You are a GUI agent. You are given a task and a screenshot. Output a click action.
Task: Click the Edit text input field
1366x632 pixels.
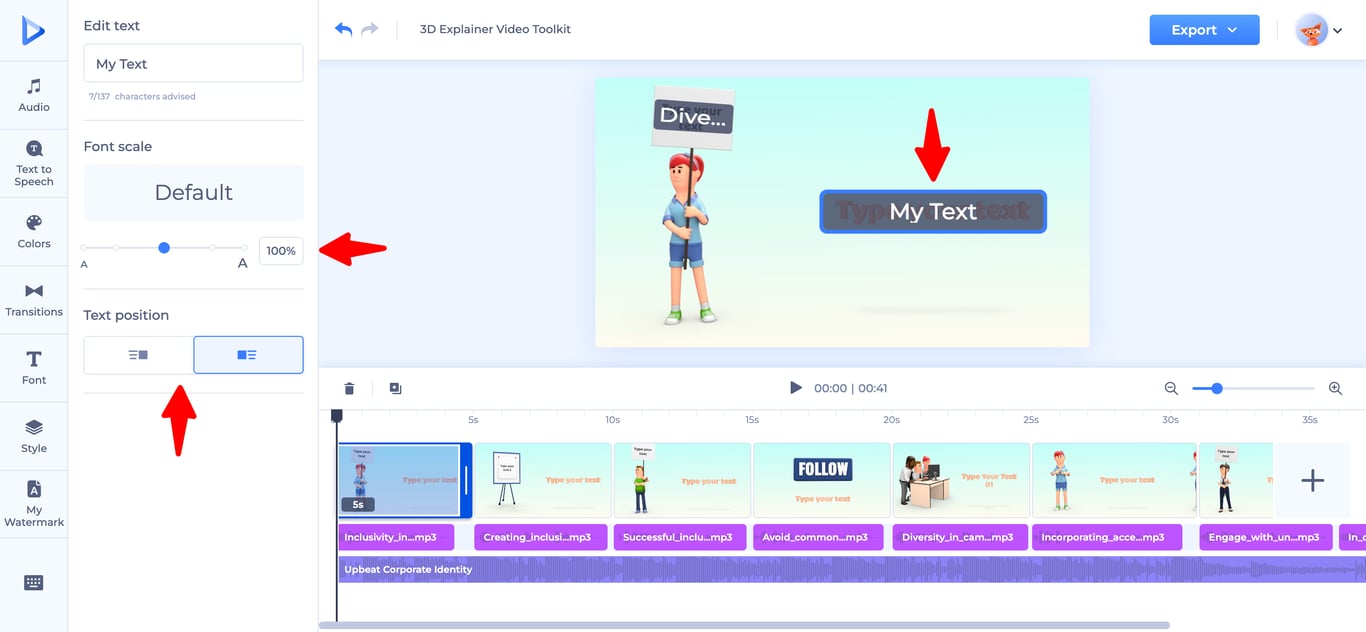193,63
